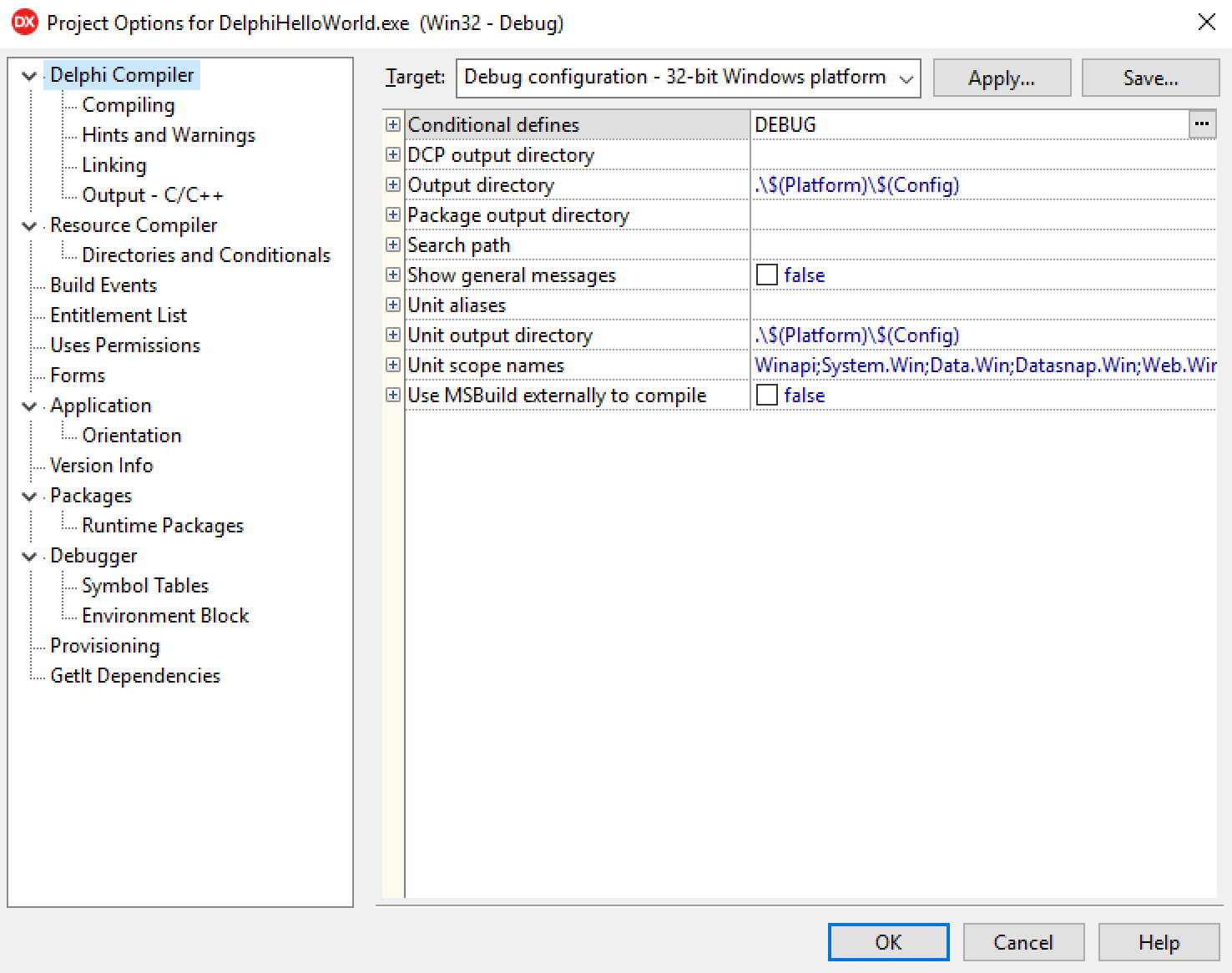Viewport: 1232px width, 973px height.
Task: Open the Compiling options page
Action: pyautogui.click(x=129, y=105)
